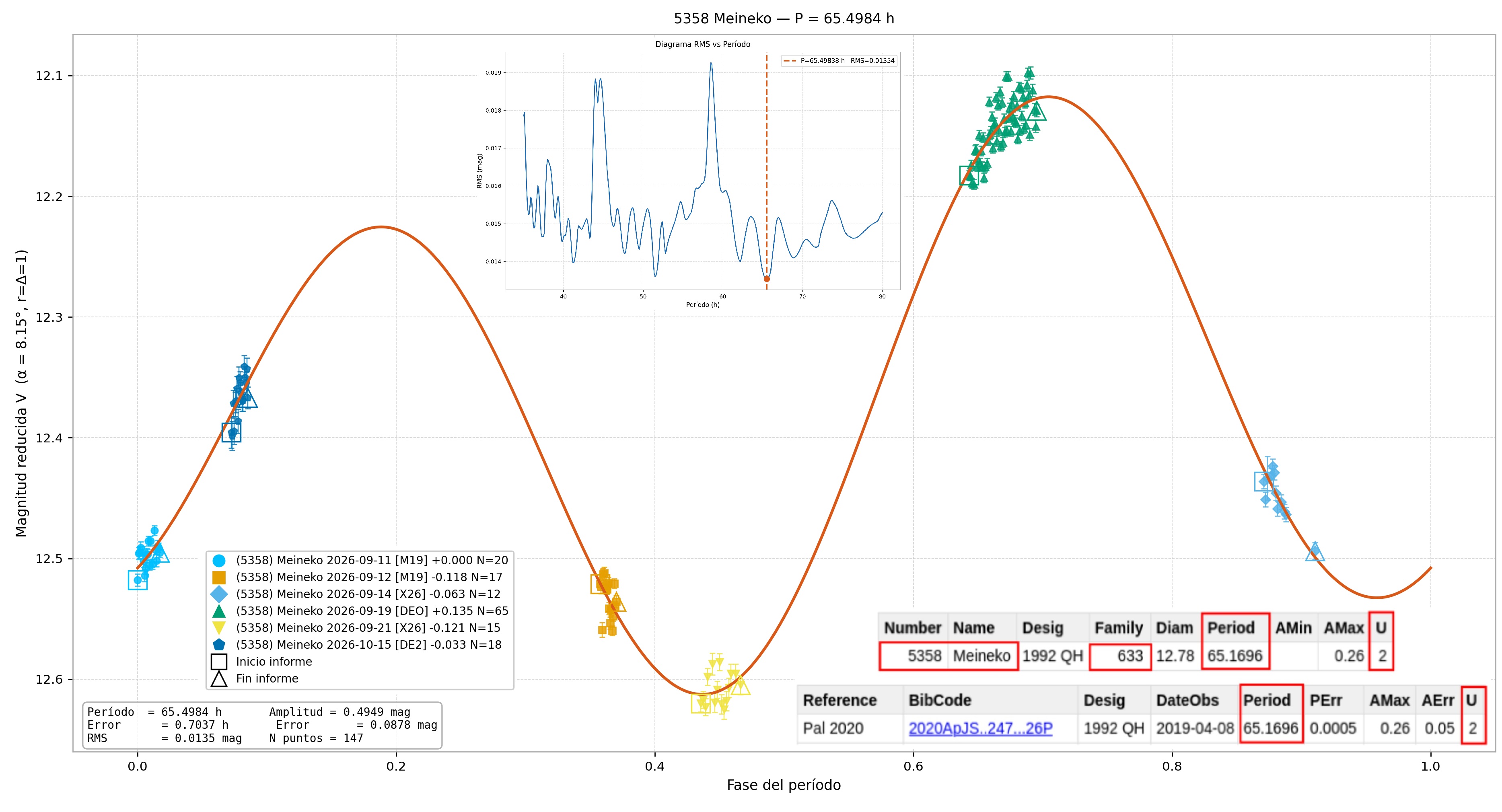Click the plot title '5358 Meineko — P = 65.4984 h'
This screenshot has height=812, width=1502.
click(784, 19)
